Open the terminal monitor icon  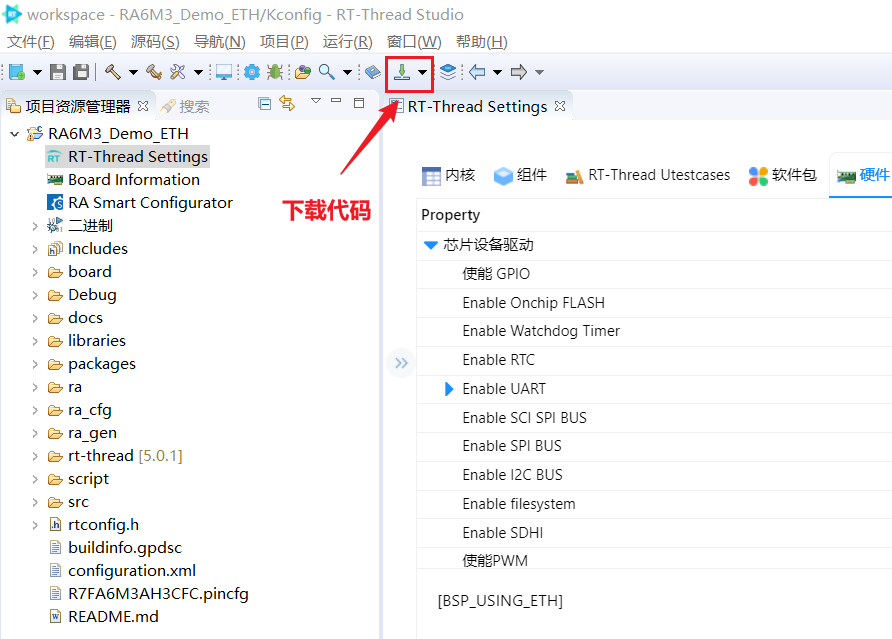[224, 72]
